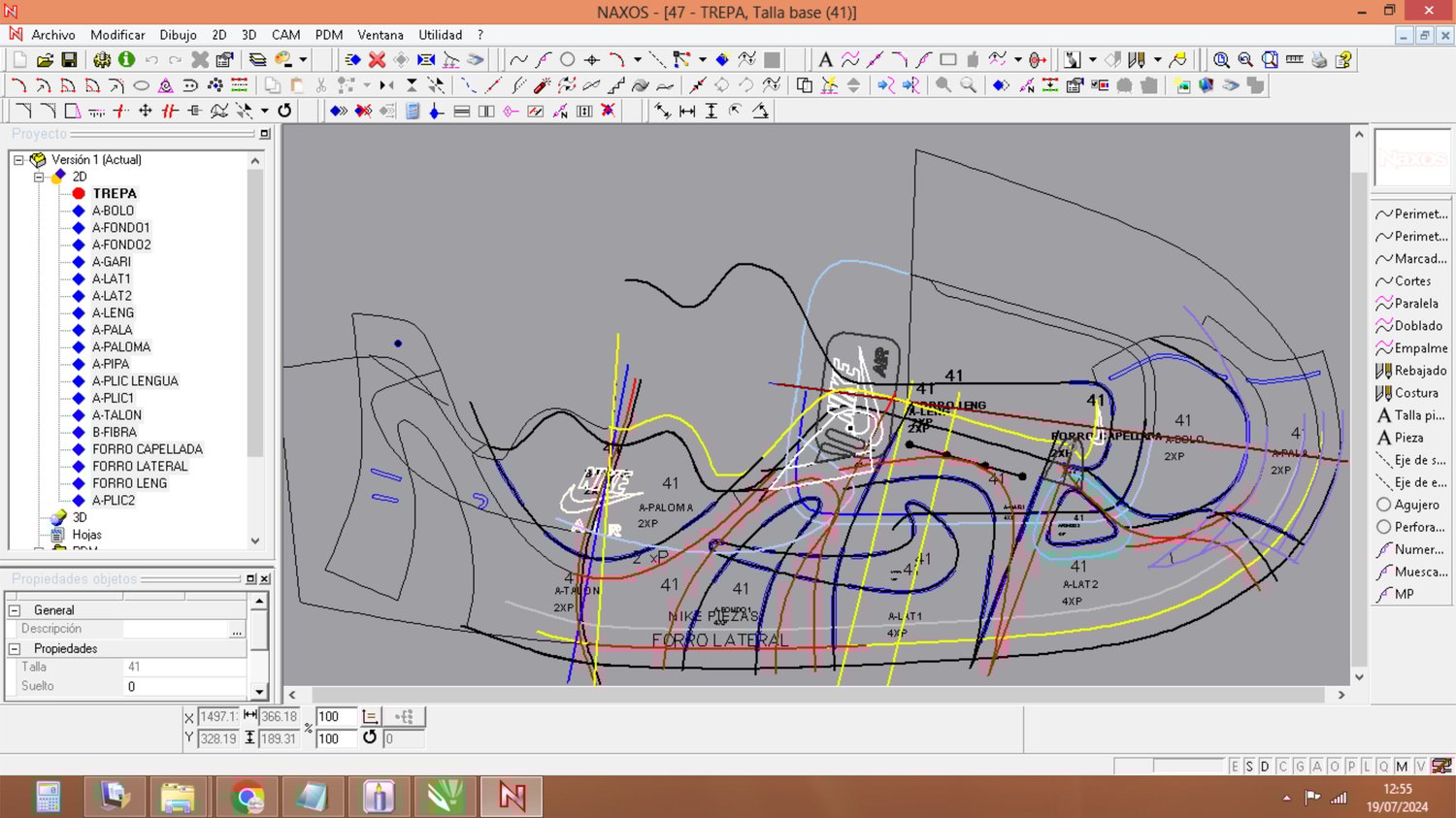Click the vertical dimension arrow icon

tap(711, 111)
